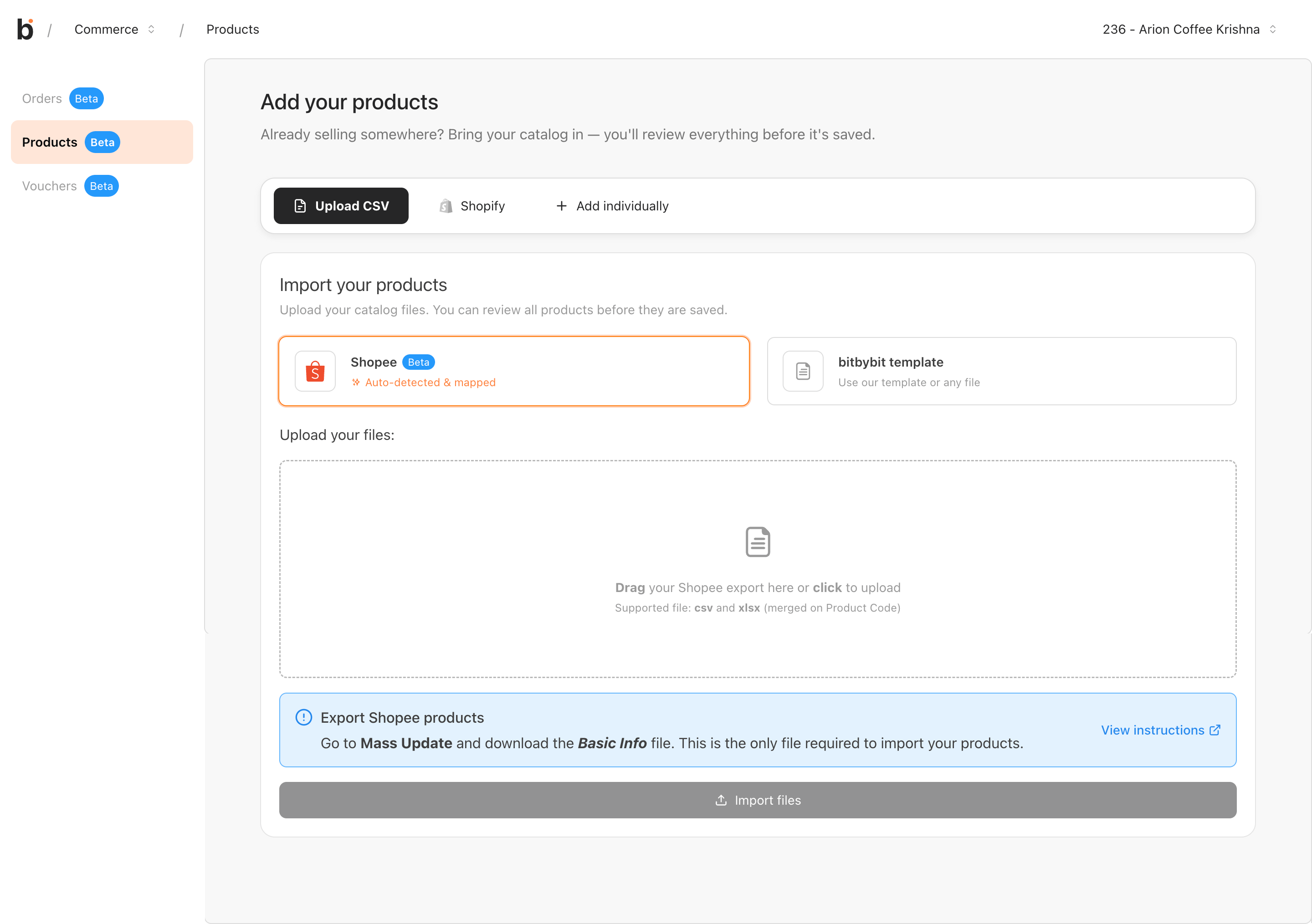Click the upload arrow icon on Import files

(x=721, y=800)
